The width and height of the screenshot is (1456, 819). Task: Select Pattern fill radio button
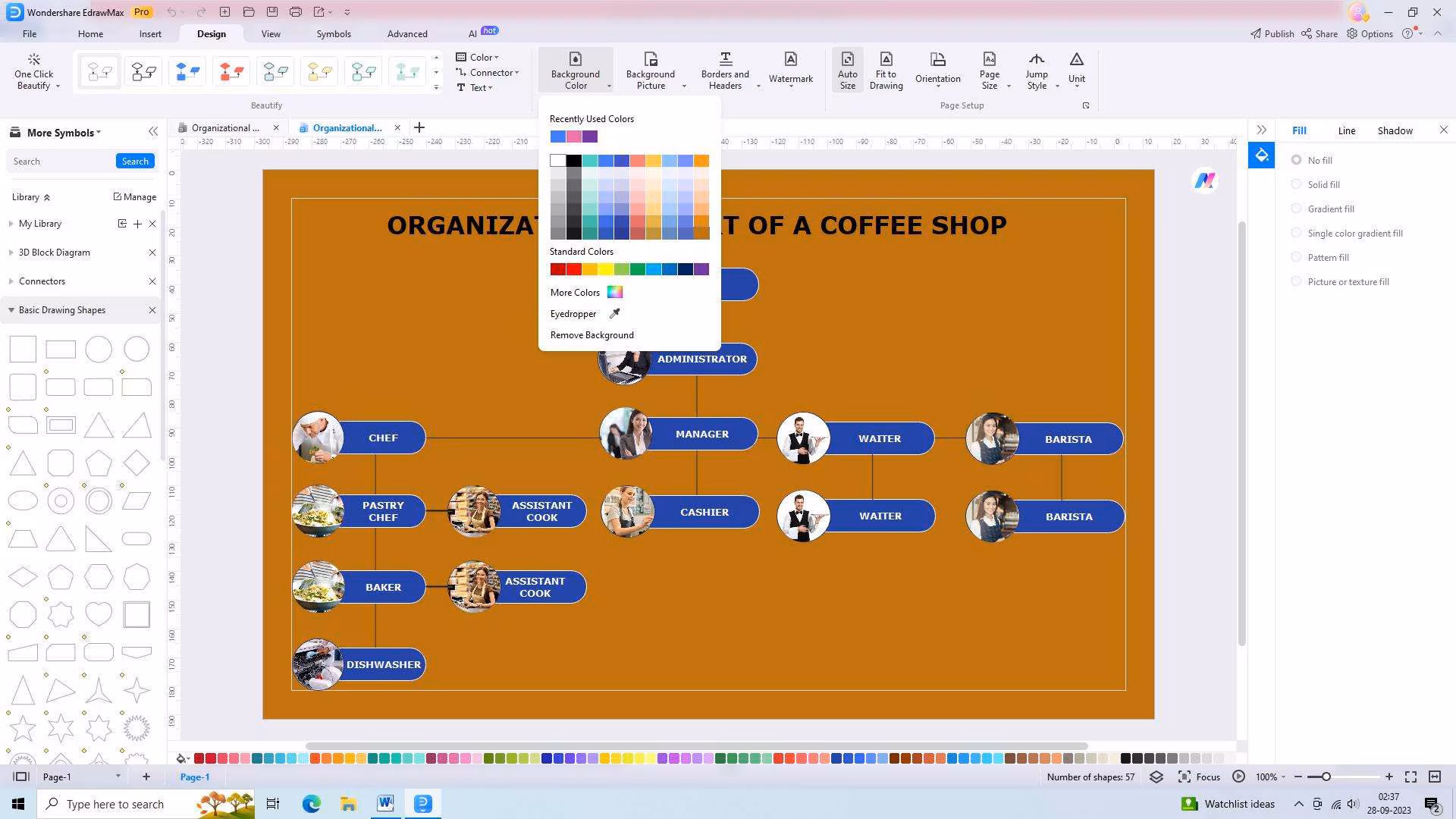[x=1297, y=257]
